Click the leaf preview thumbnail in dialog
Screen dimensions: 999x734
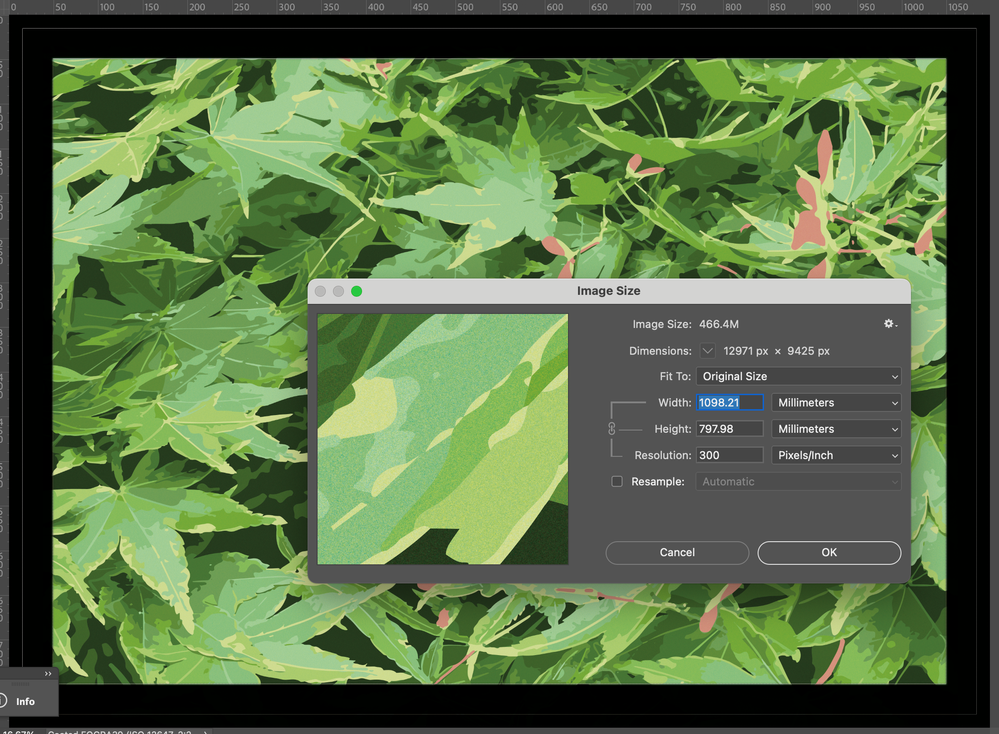coord(443,439)
